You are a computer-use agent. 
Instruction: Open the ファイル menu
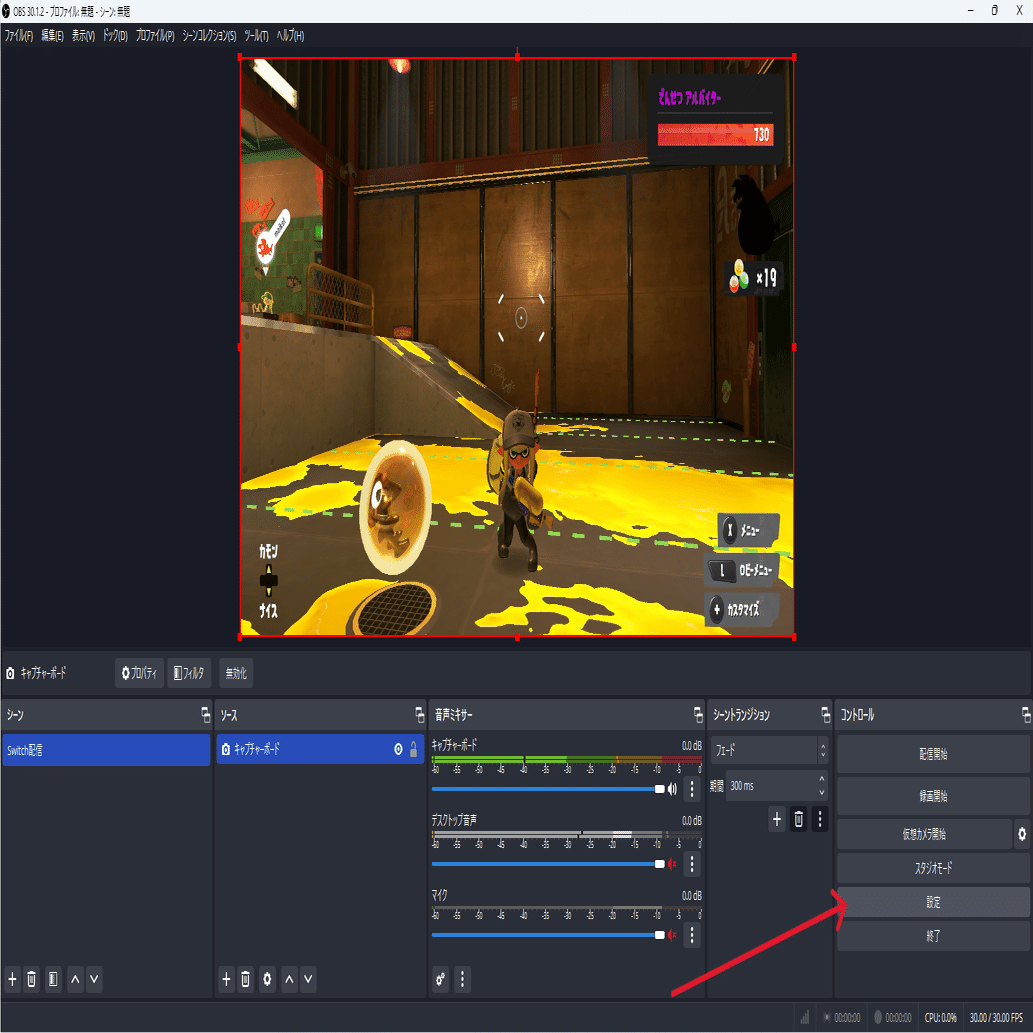18,36
